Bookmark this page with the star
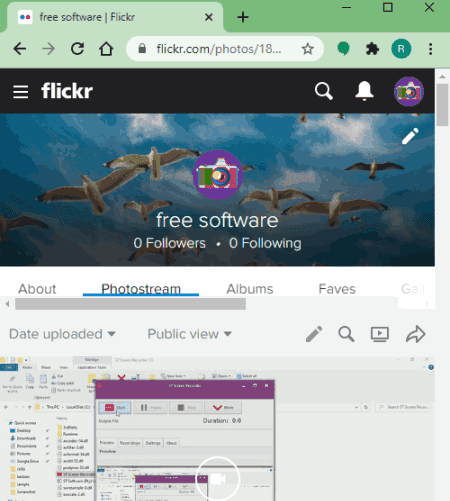 pyautogui.click(x=307, y=49)
